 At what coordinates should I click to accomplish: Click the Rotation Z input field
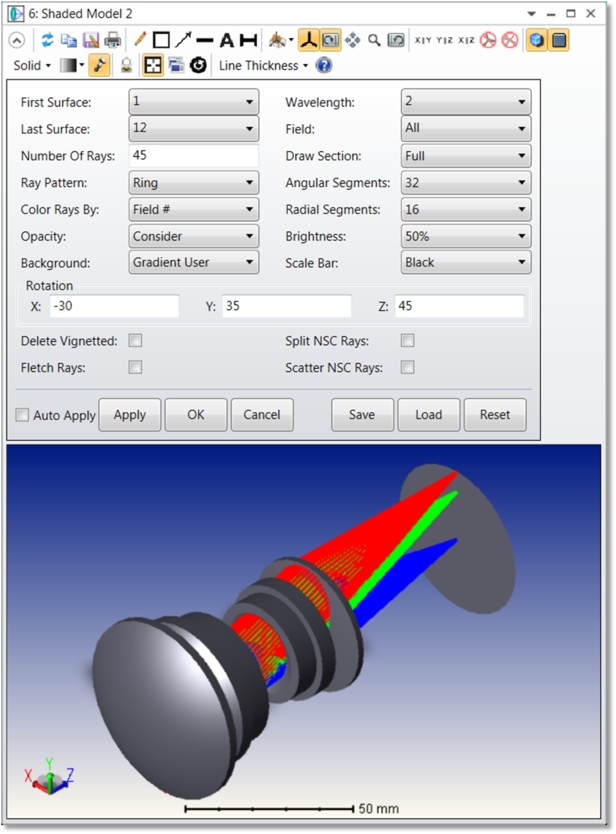coord(459,306)
